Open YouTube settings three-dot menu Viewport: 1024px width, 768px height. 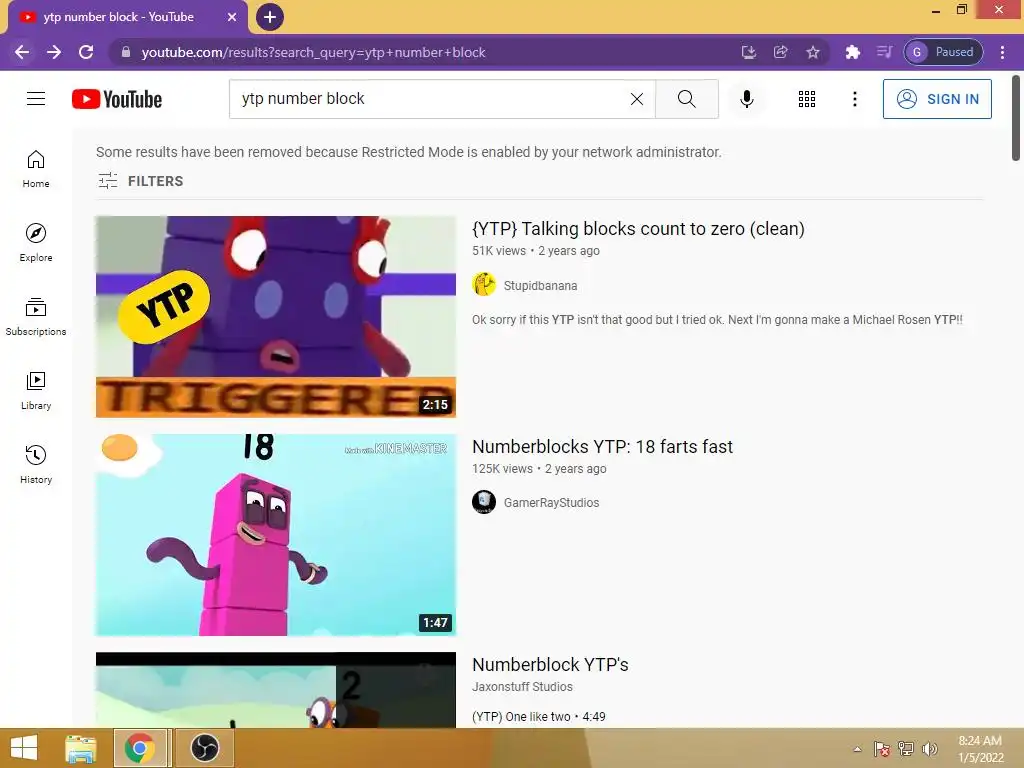pyautogui.click(x=854, y=99)
